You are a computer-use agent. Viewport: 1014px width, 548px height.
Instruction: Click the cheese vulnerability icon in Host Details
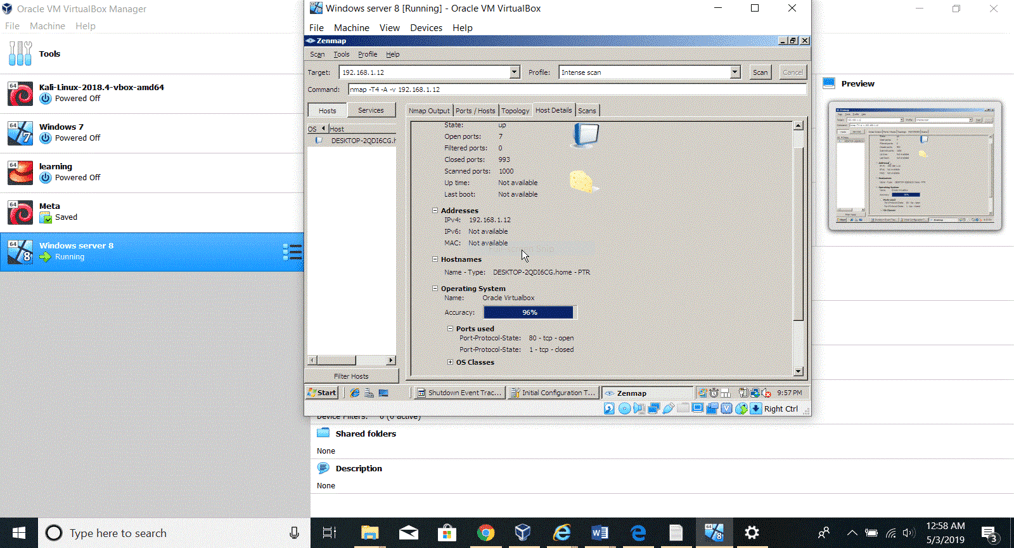tap(584, 182)
